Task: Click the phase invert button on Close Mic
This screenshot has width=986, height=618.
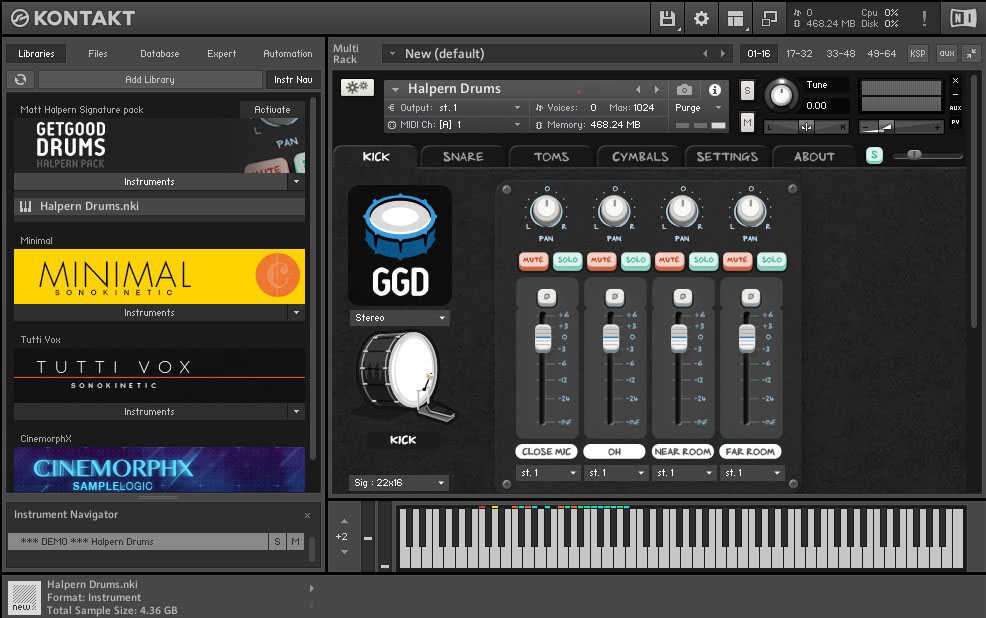Action: pyautogui.click(x=545, y=297)
